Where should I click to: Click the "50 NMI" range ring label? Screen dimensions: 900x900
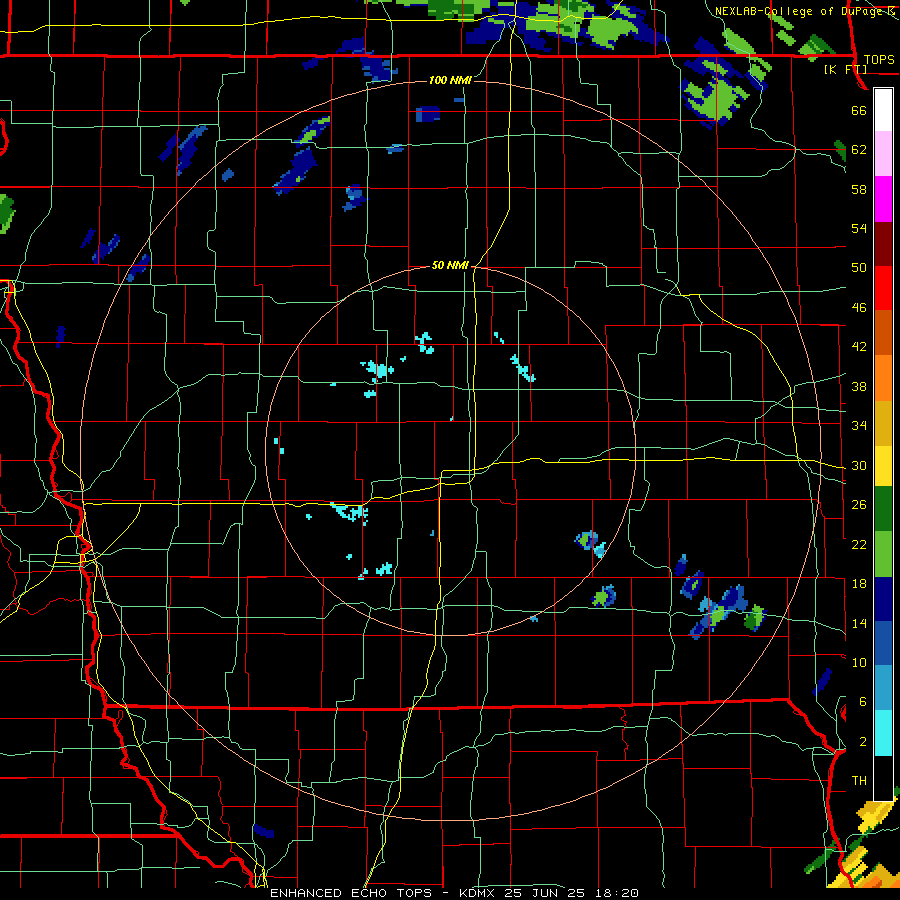pos(450,265)
